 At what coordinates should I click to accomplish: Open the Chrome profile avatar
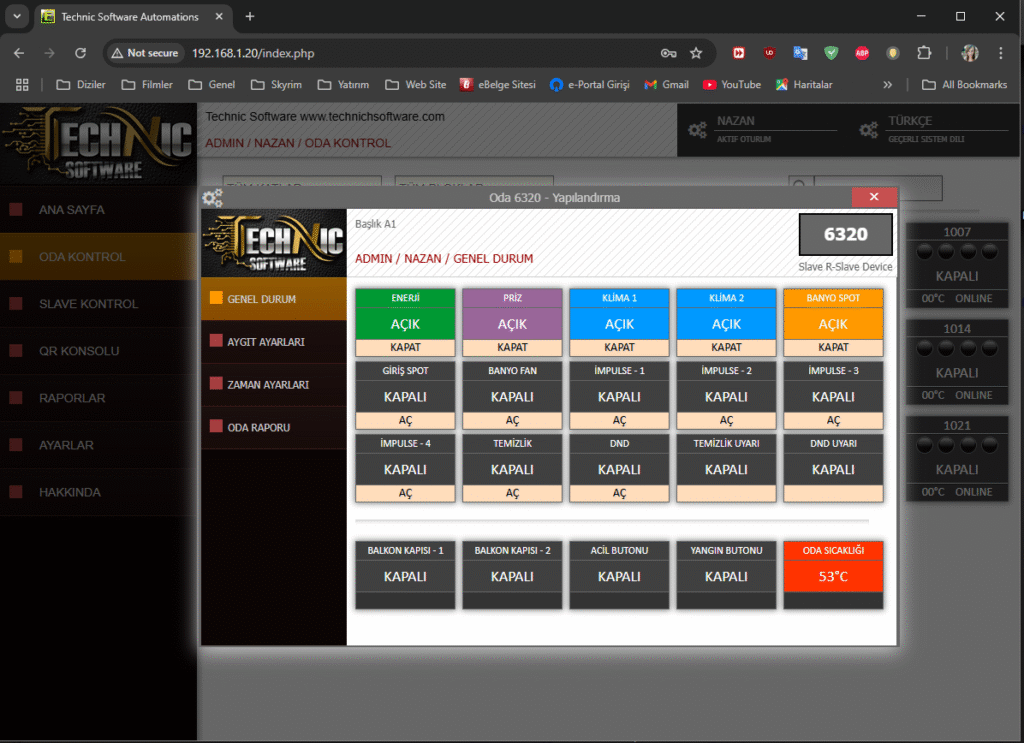[x=970, y=53]
